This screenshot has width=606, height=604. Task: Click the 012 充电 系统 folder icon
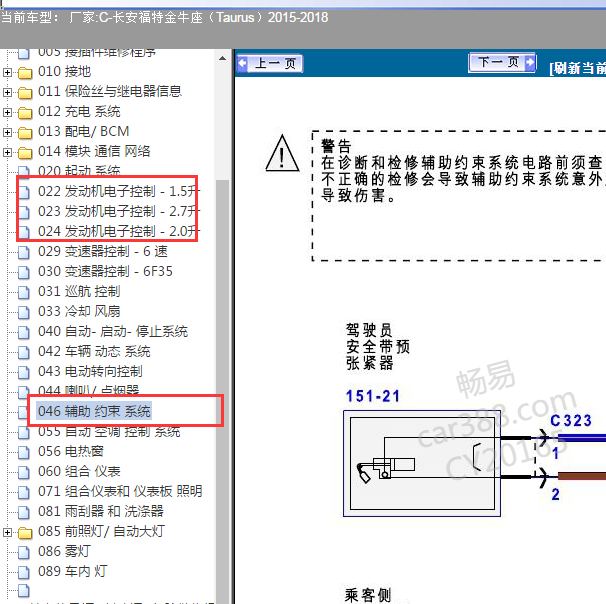click(25, 112)
